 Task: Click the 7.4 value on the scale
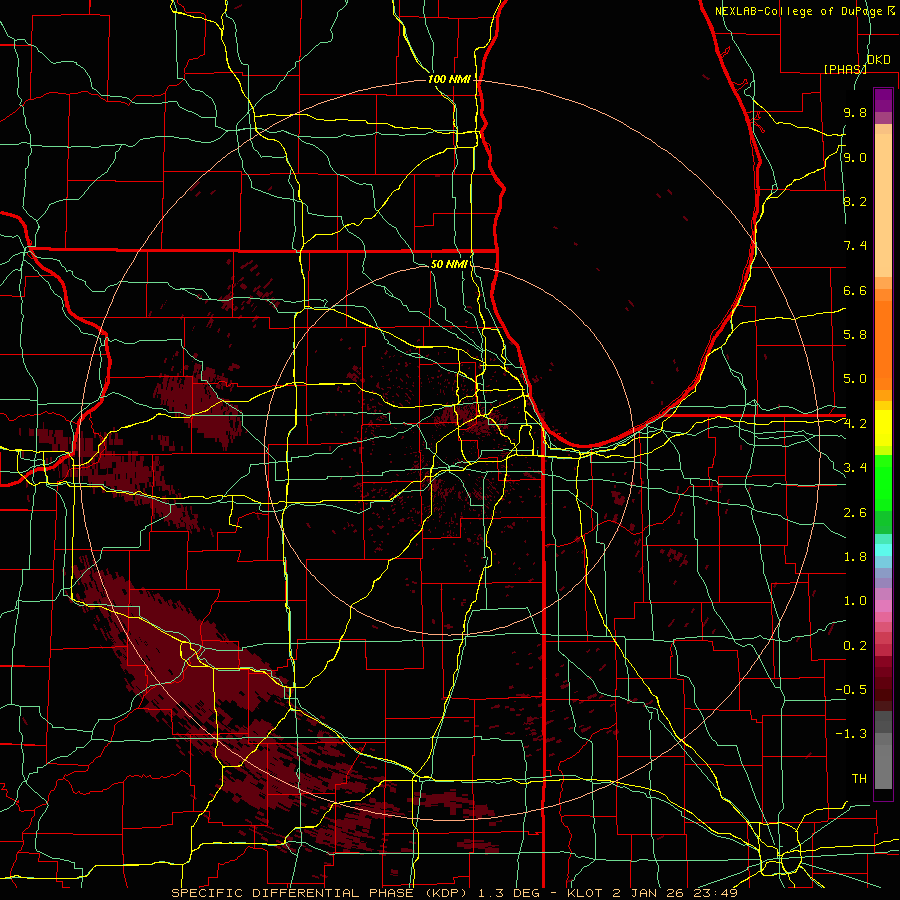[x=855, y=246]
